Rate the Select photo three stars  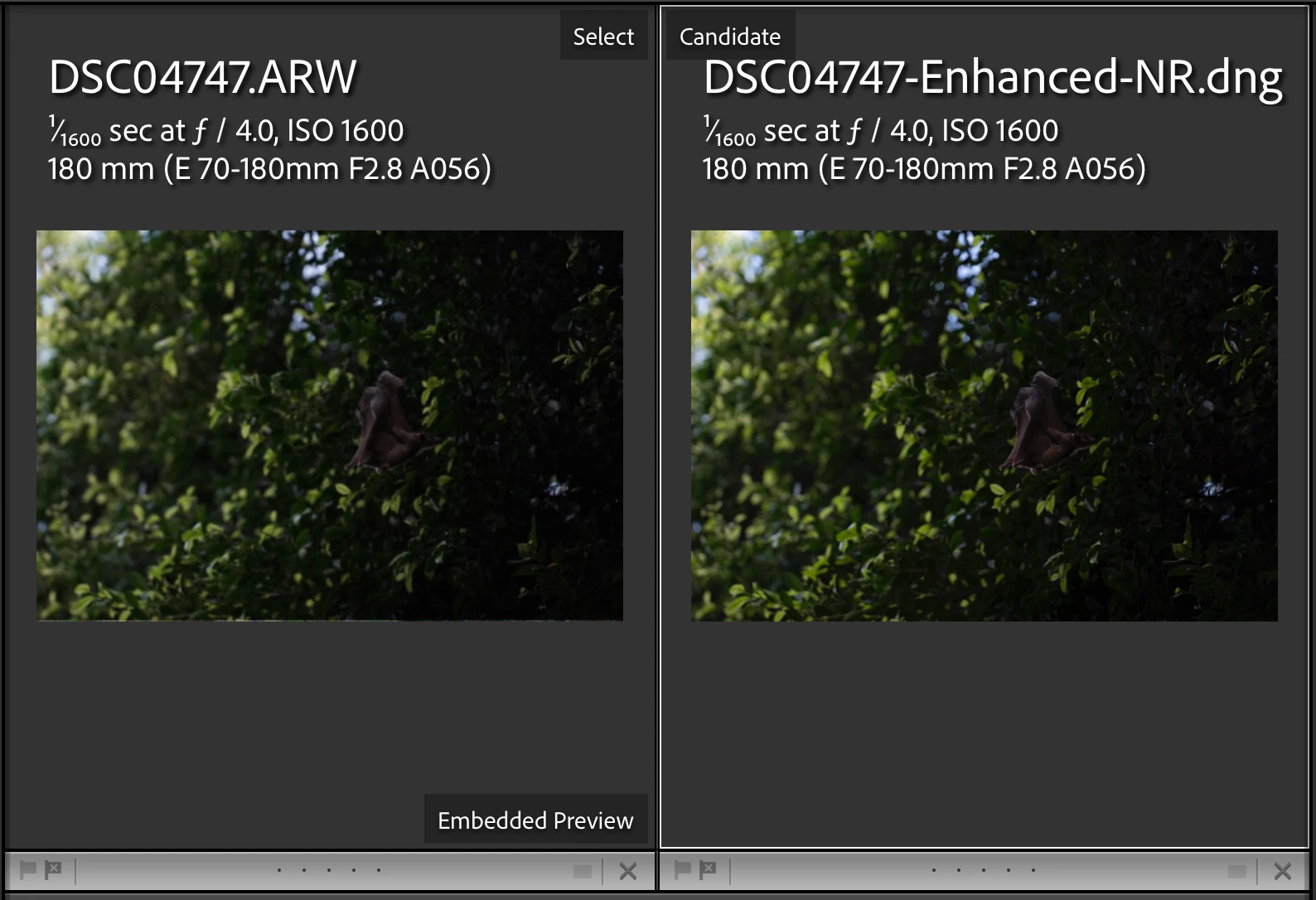[x=329, y=870]
